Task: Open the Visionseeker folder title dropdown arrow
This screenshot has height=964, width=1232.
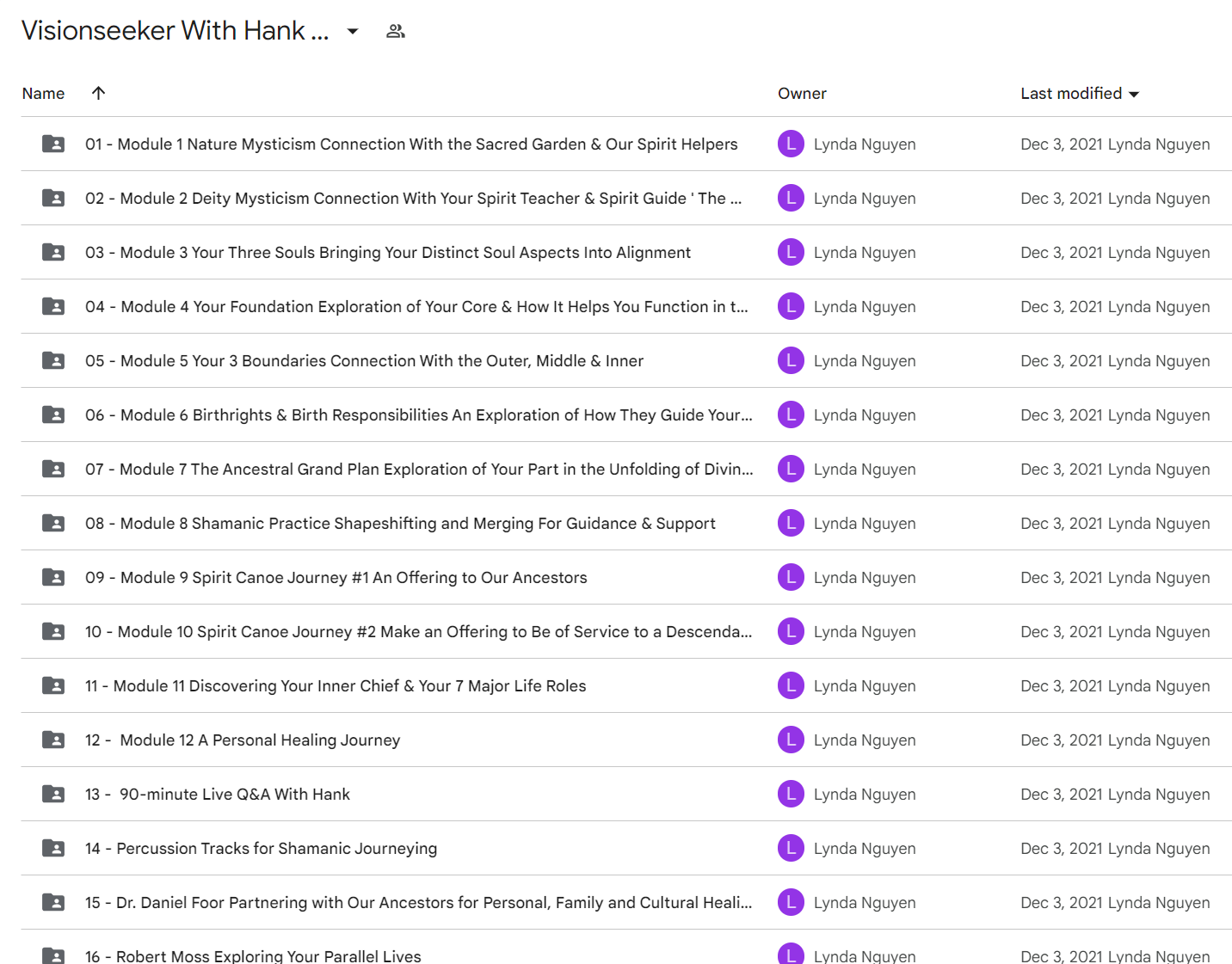Action: [353, 31]
